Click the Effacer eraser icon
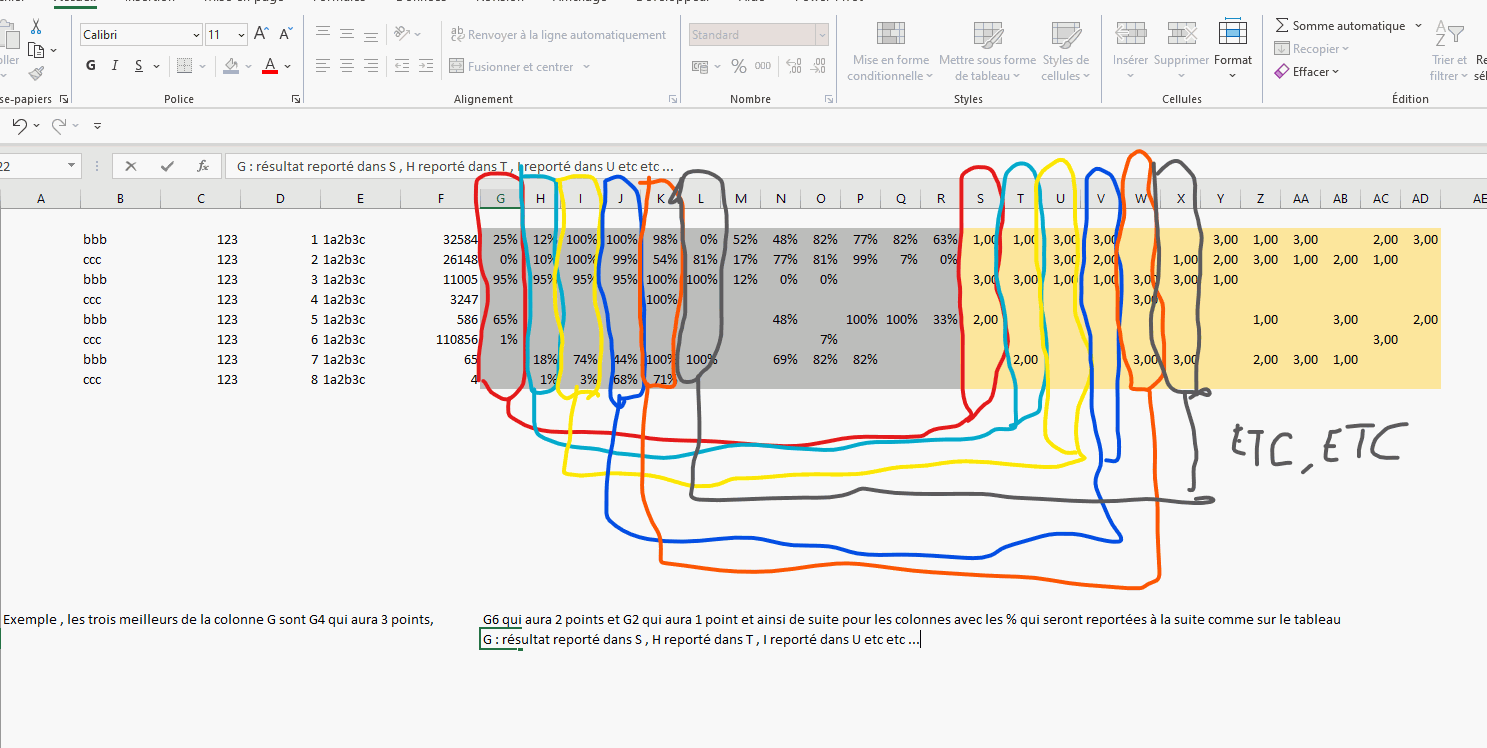Image resolution: width=1487 pixels, height=748 pixels. coord(1282,72)
